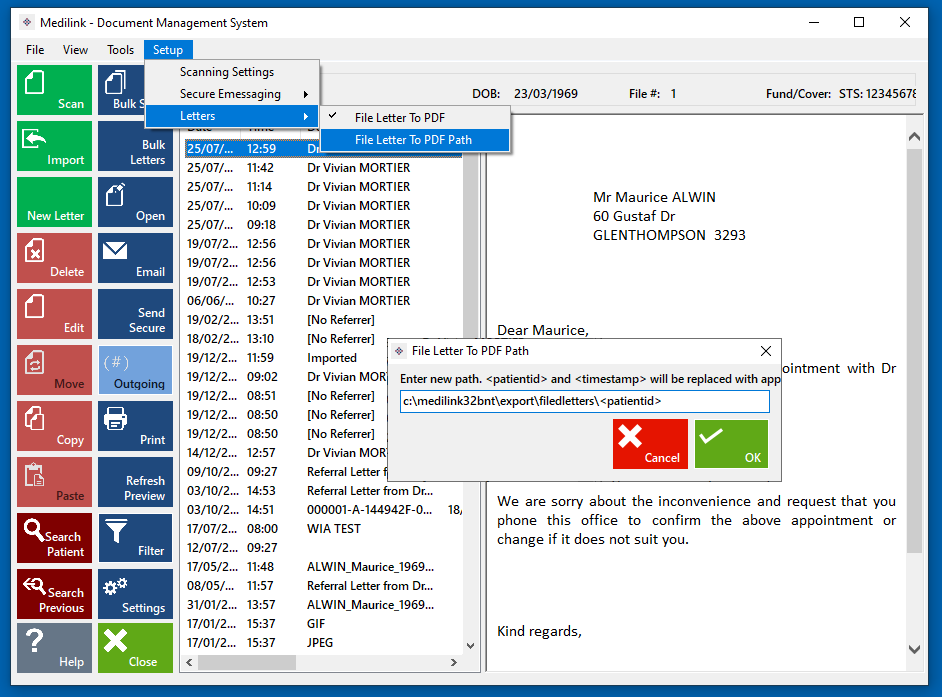942x697 pixels.
Task: Choose the Move document tool
Action: click(x=54, y=370)
